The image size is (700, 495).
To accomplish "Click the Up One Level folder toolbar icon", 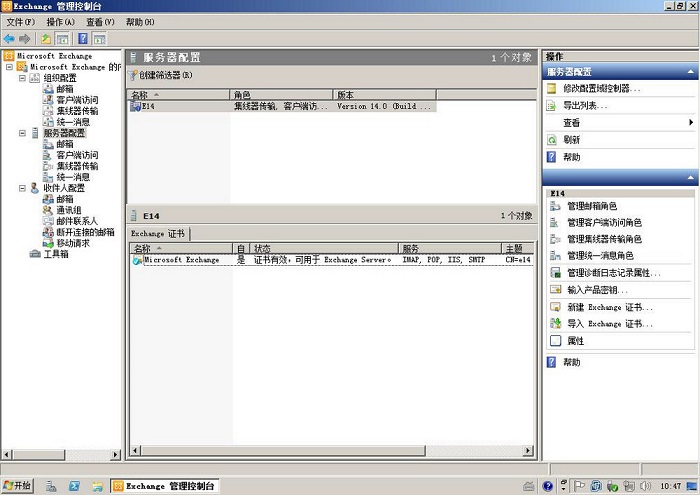I will coord(46,38).
